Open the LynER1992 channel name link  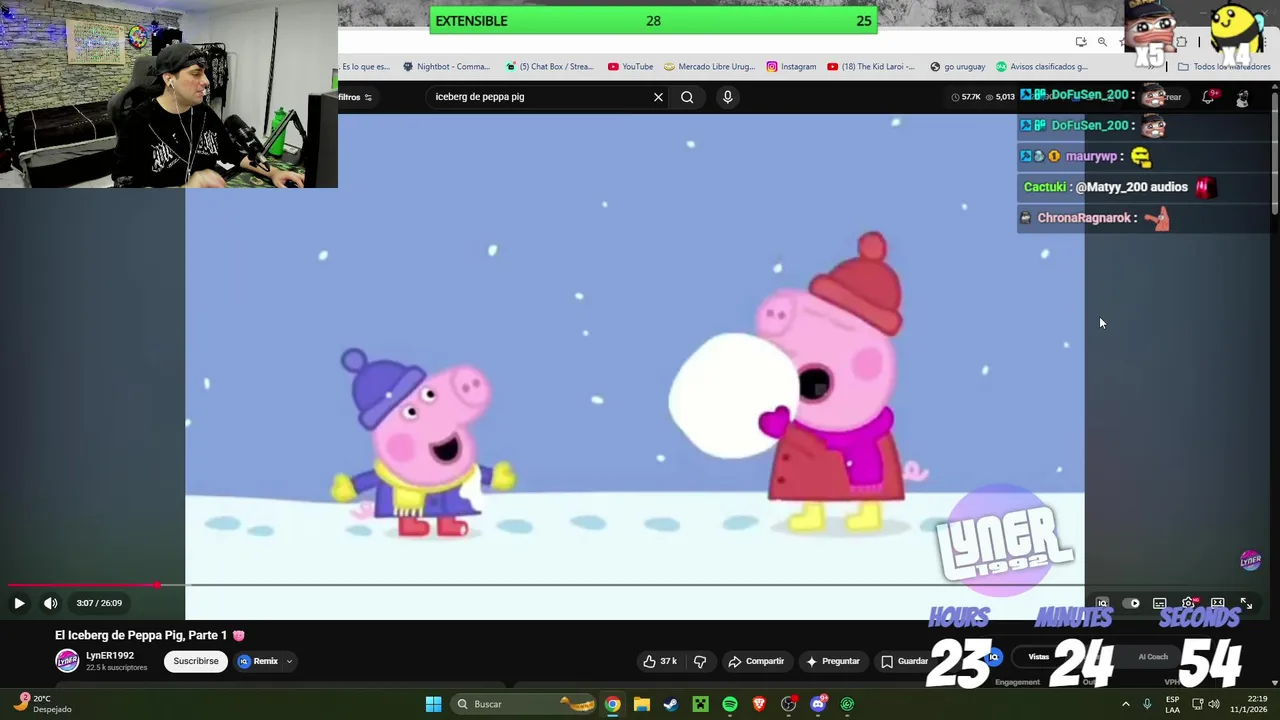tap(110, 656)
